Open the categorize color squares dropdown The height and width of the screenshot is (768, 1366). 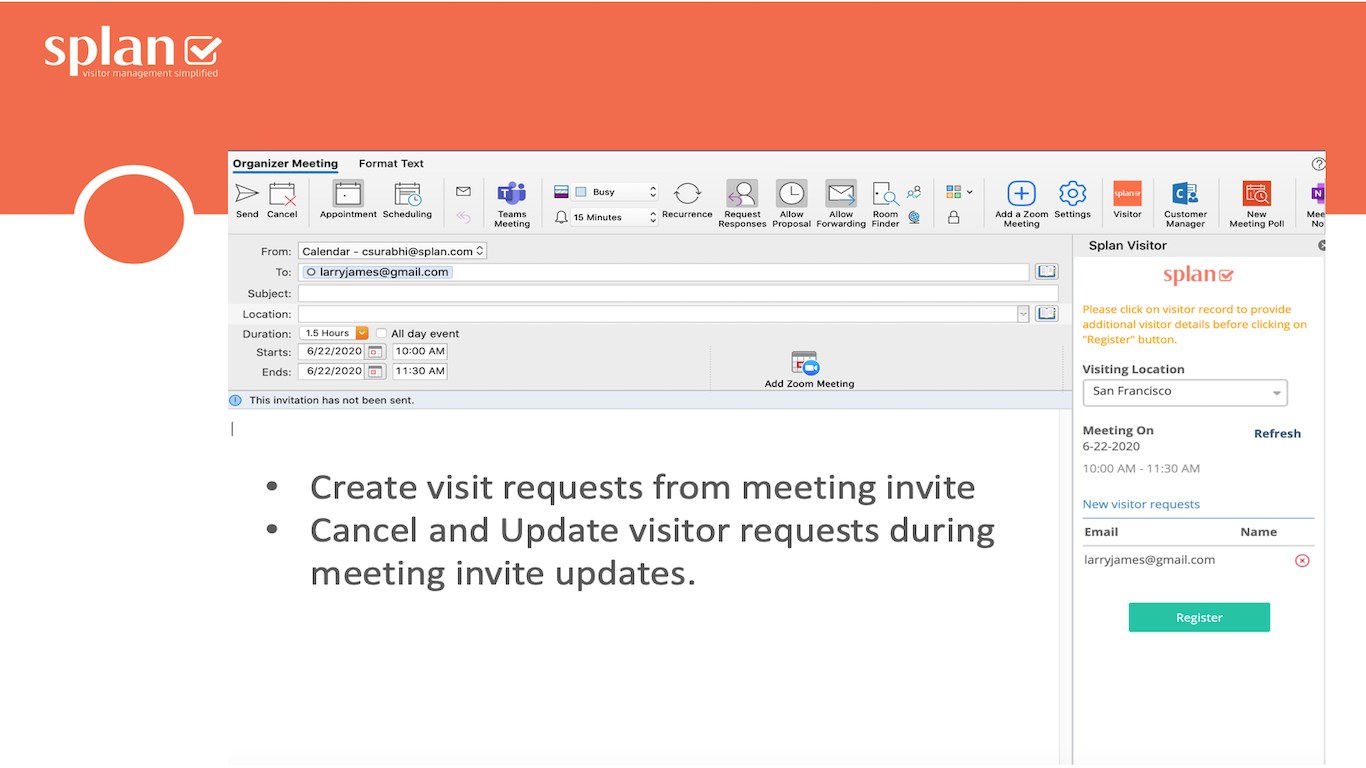[x=958, y=192]
